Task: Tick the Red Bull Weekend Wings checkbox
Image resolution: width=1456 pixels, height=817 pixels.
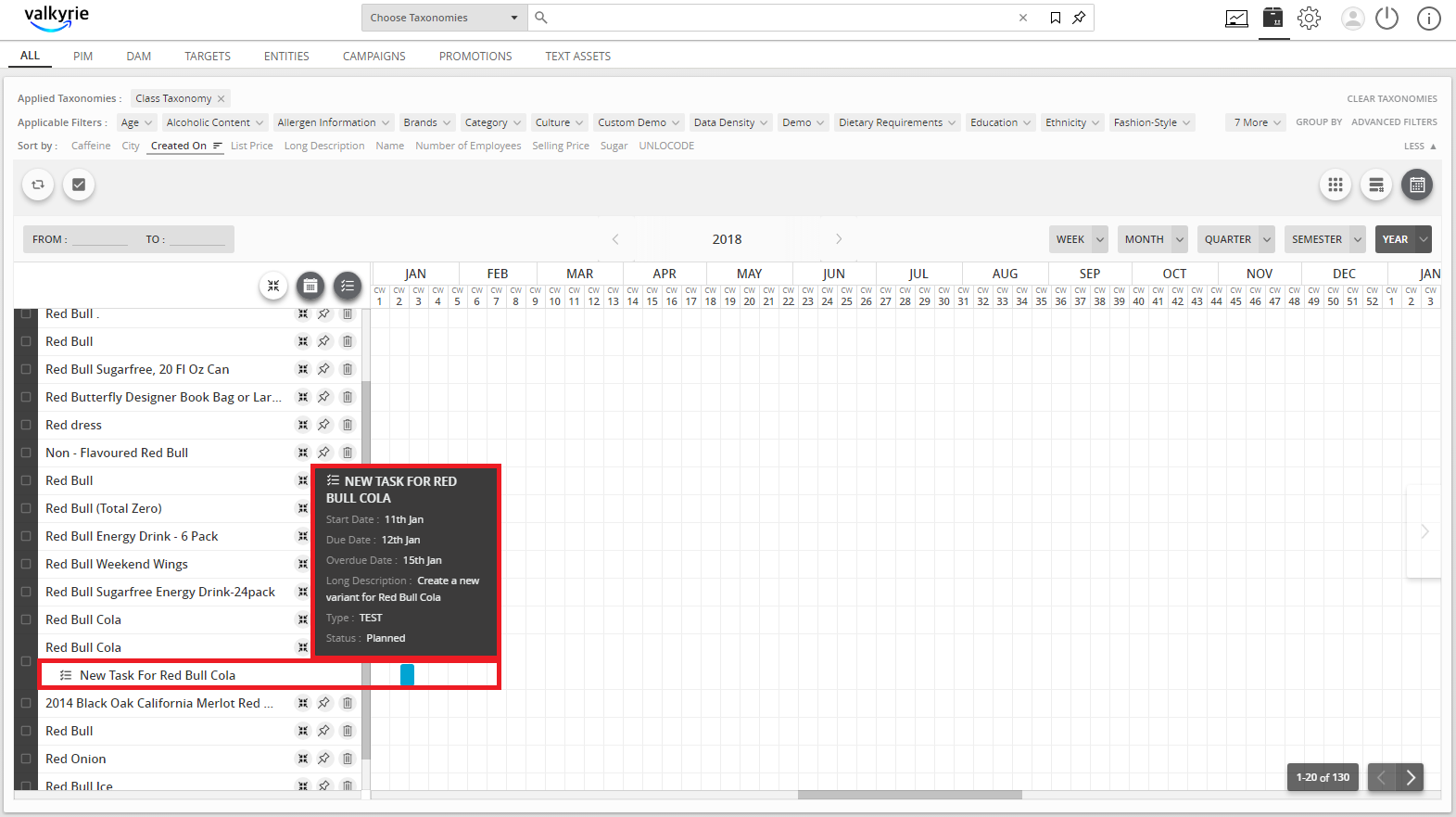Action: [x=26, y=564]
